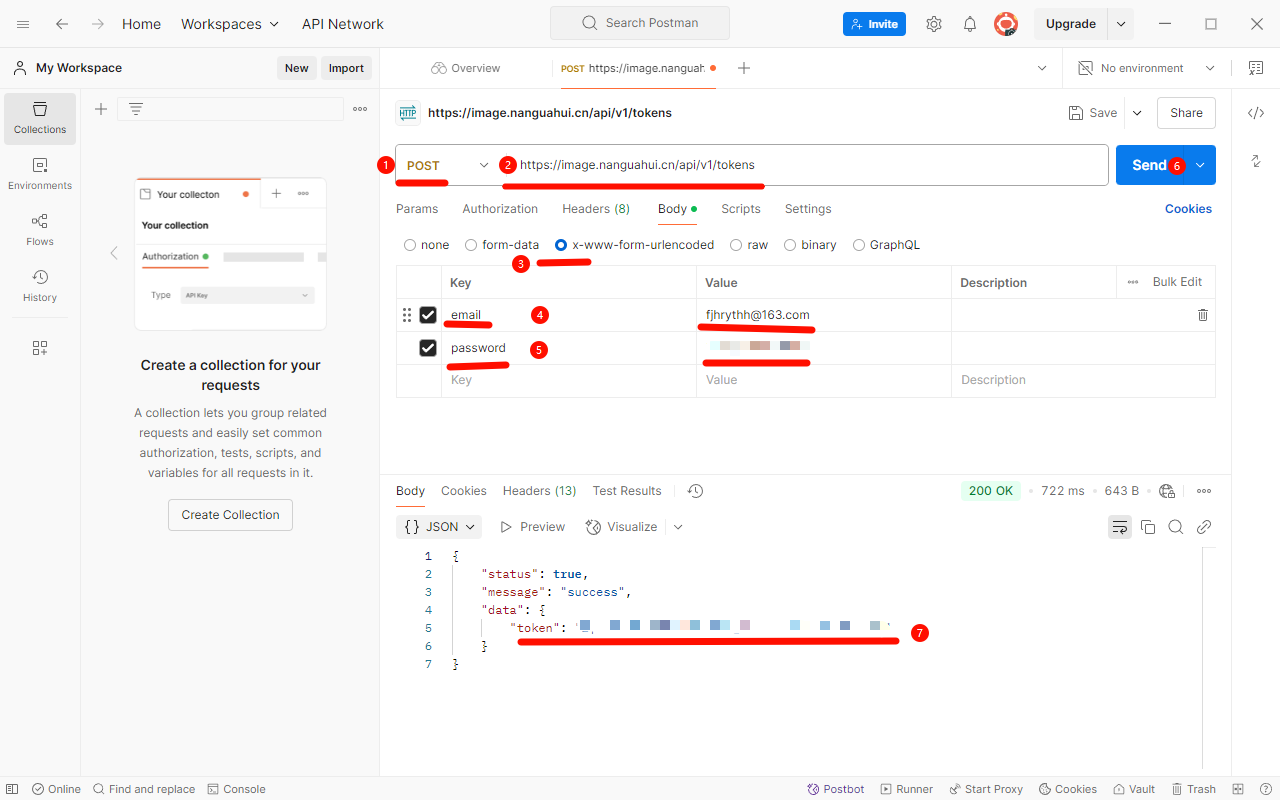Click the notifications bell icon
This screenshot has width=1280, height=800.
click(x=969, y=24)
